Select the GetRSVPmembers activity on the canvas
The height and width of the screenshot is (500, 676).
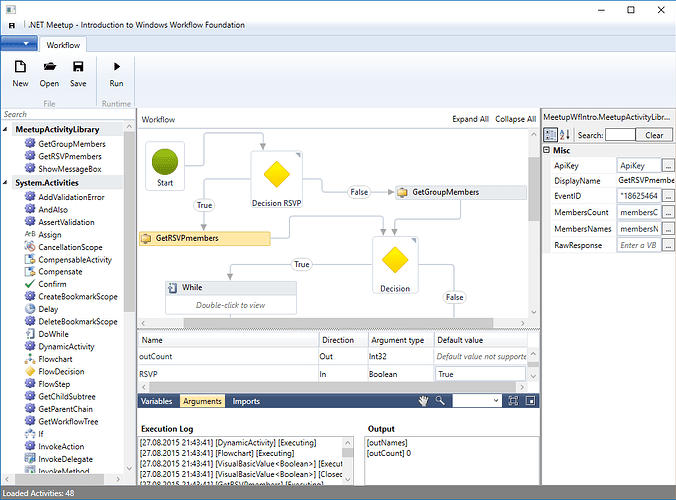point(205,238)
